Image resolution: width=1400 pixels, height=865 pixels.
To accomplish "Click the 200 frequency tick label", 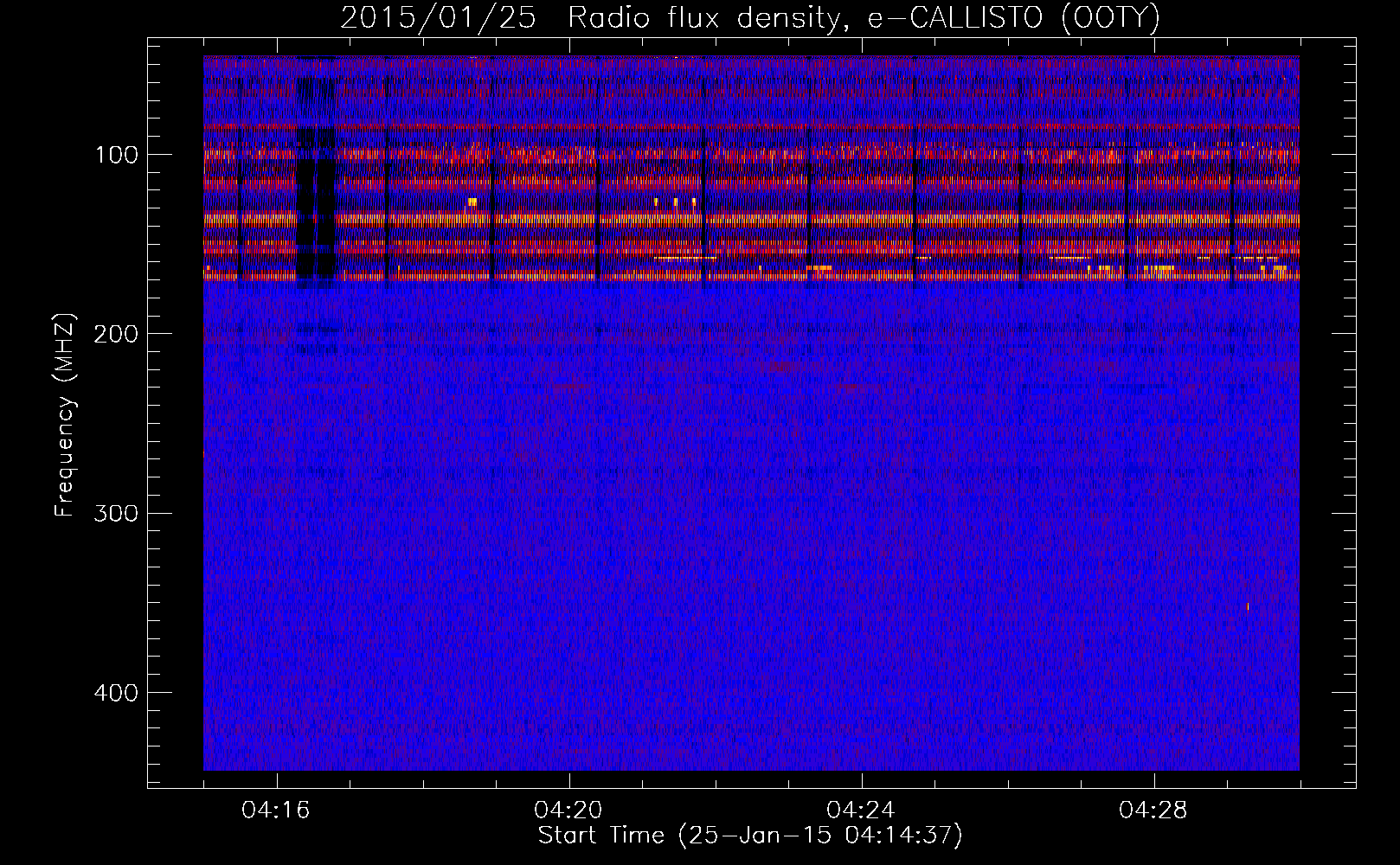I will [x=115, y=335].
